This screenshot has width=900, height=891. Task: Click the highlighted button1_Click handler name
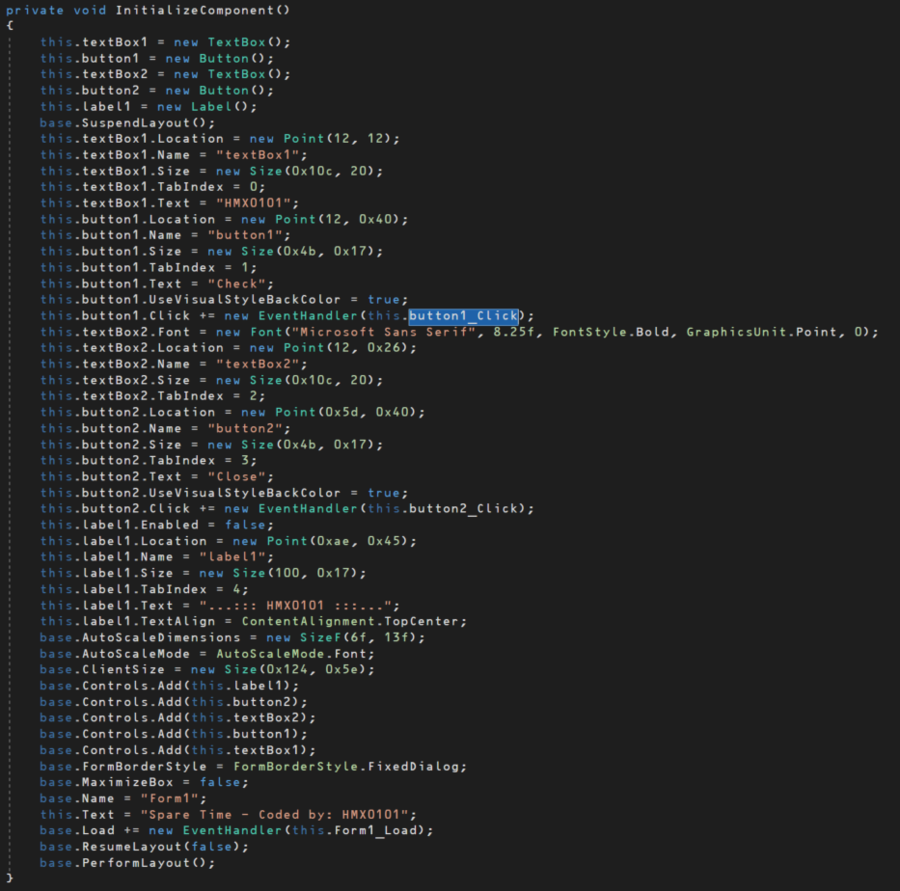pyautogui.click(x=463, y=315)
